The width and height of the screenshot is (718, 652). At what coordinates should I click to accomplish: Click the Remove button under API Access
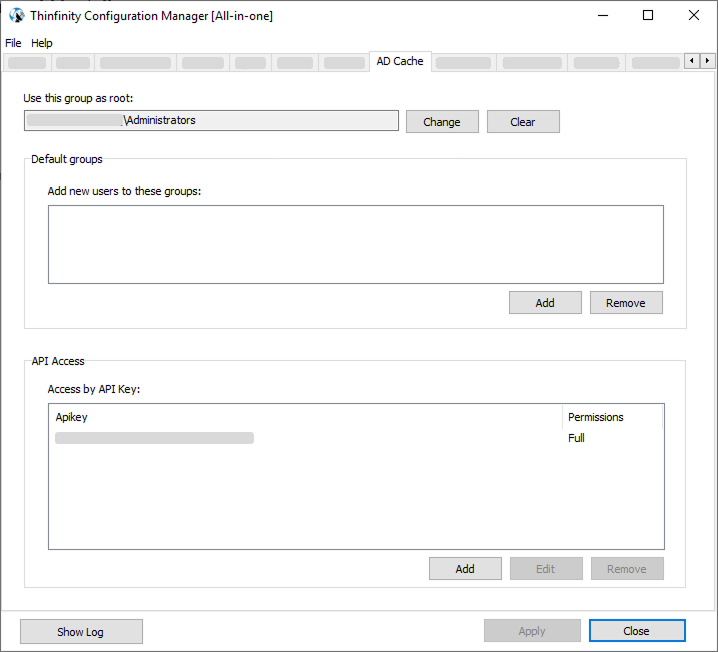(x=627, y=569)
